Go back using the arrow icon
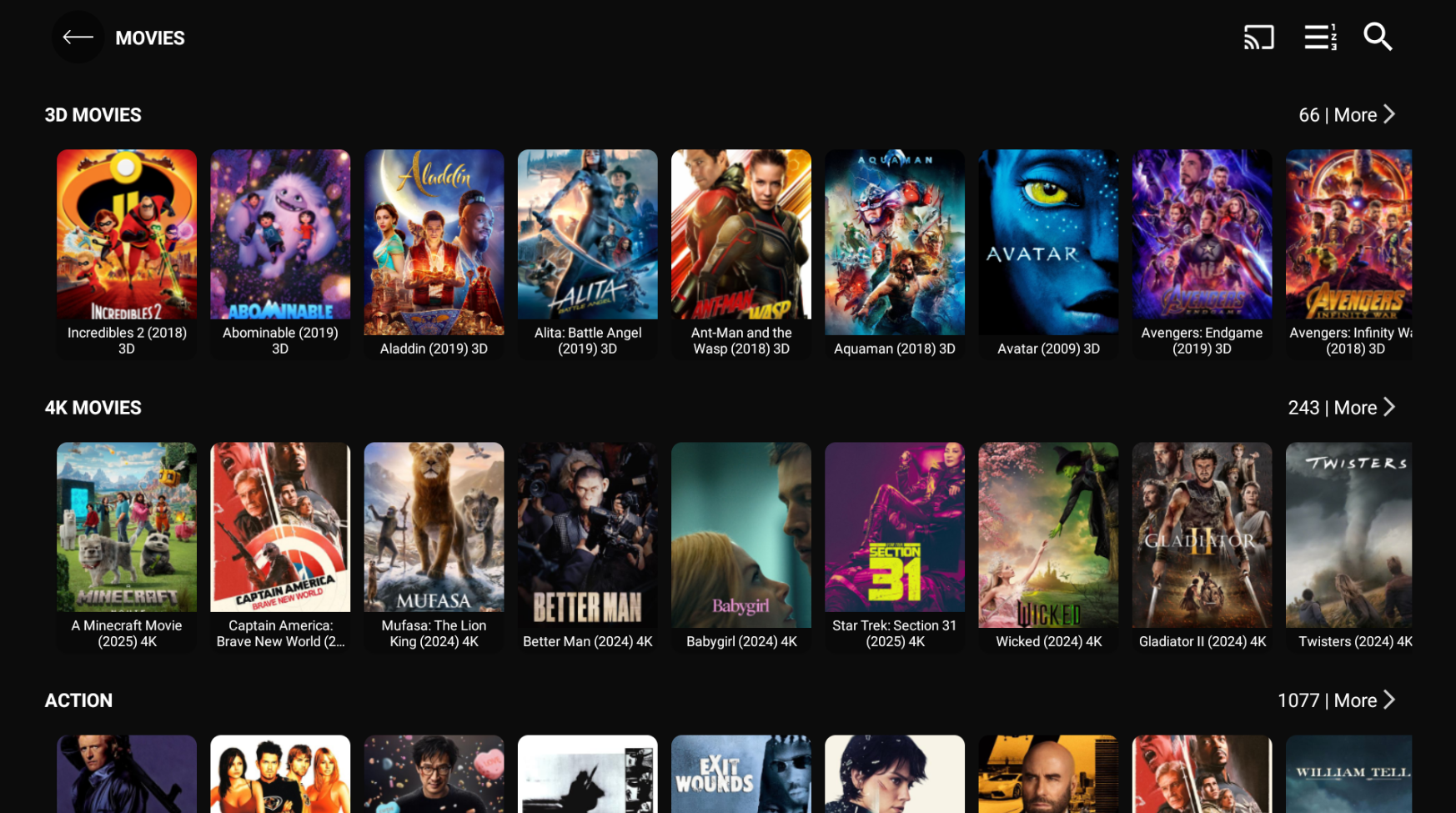The width and height of the screenshot is (1456, 813). pyautogui.click(x=78, y=38)
